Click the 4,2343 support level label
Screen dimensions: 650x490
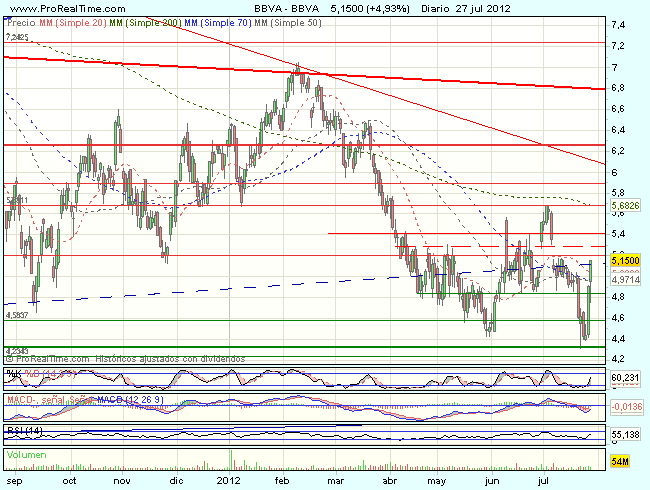(17, 351)
